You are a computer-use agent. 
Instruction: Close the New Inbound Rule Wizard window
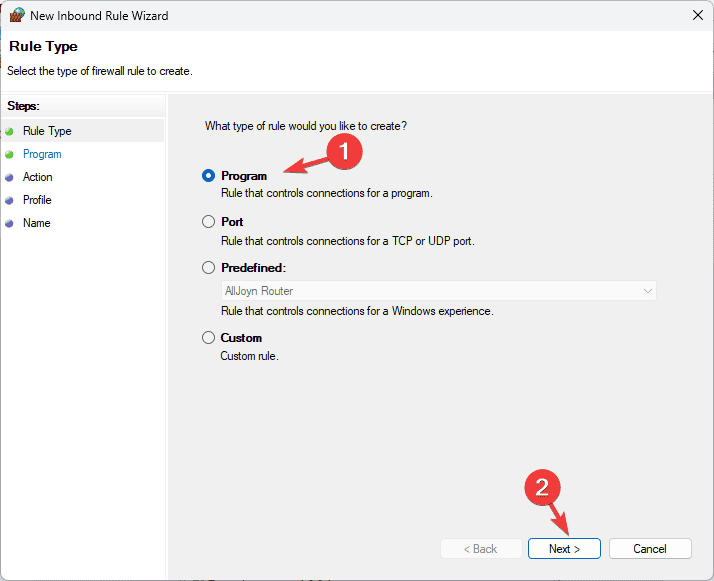pyautogui.click(x=696, y=15)
